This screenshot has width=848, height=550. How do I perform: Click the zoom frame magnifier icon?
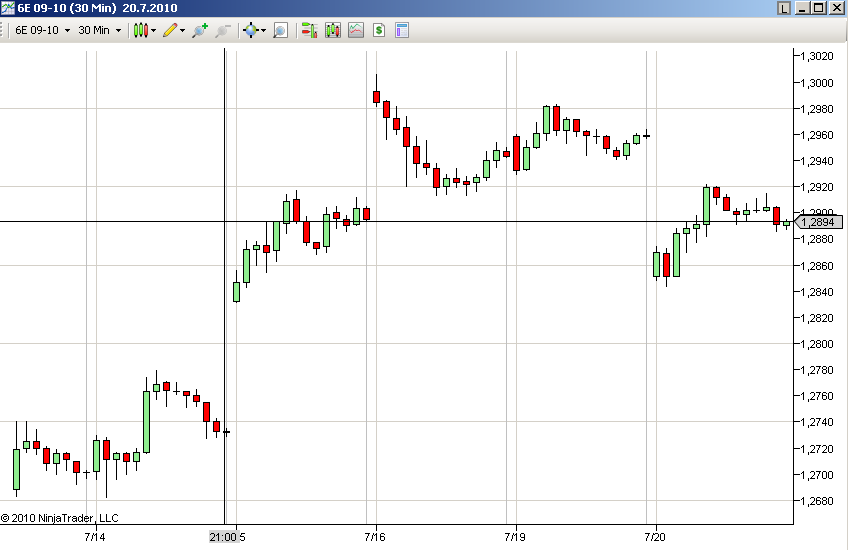[x=280, y=30]
